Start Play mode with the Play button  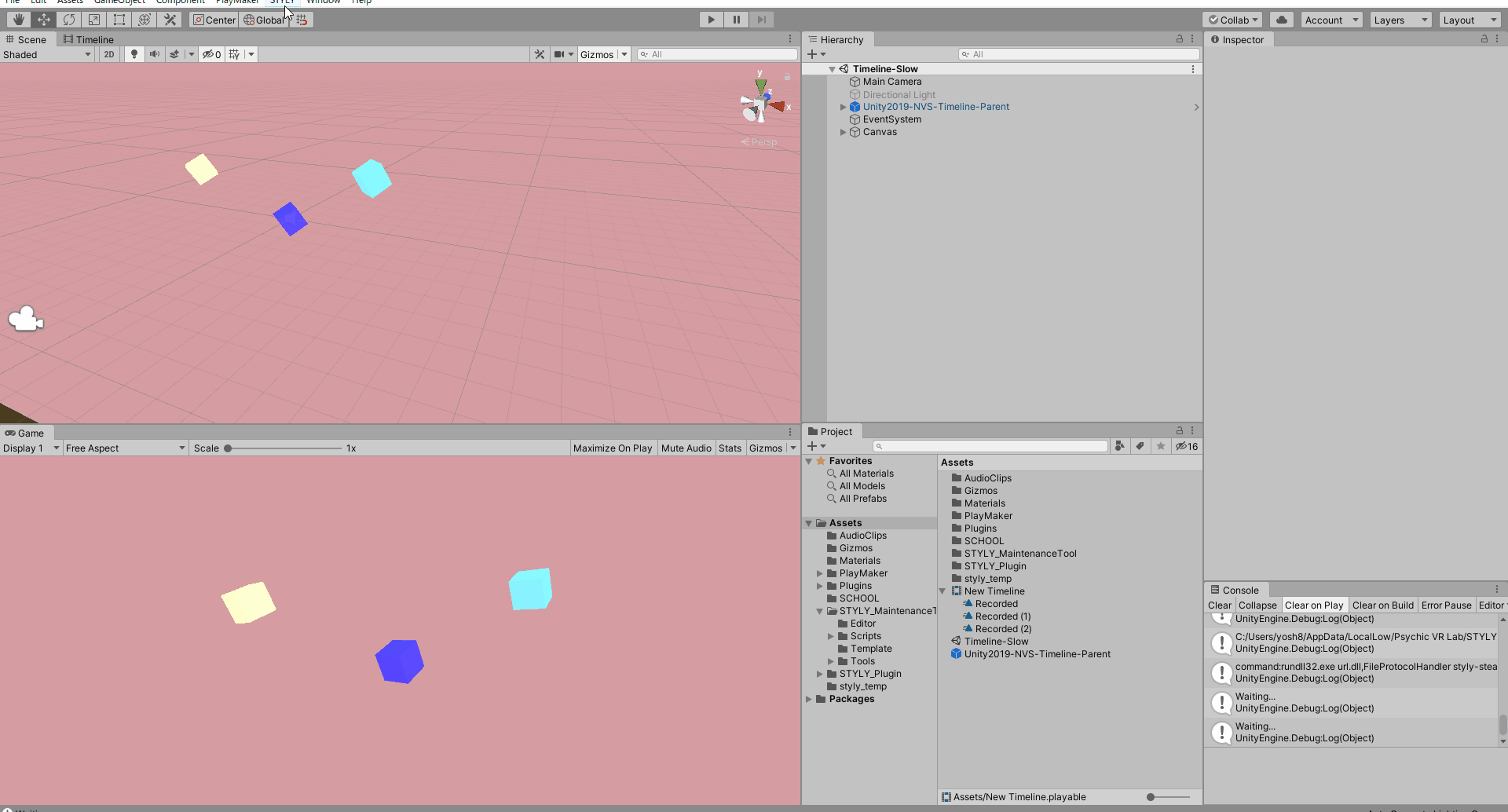[x=711, y=20]
